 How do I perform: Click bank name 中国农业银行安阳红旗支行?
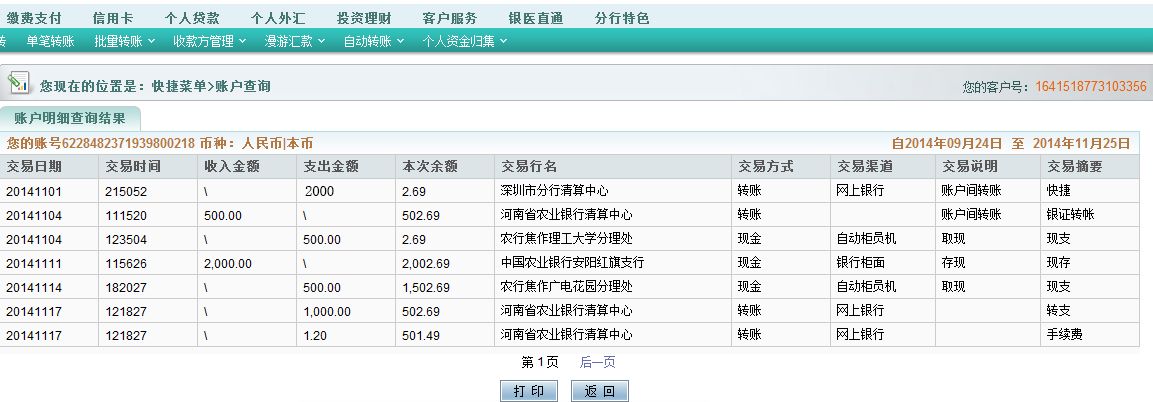pyautogui.click(x=572, y=263)
